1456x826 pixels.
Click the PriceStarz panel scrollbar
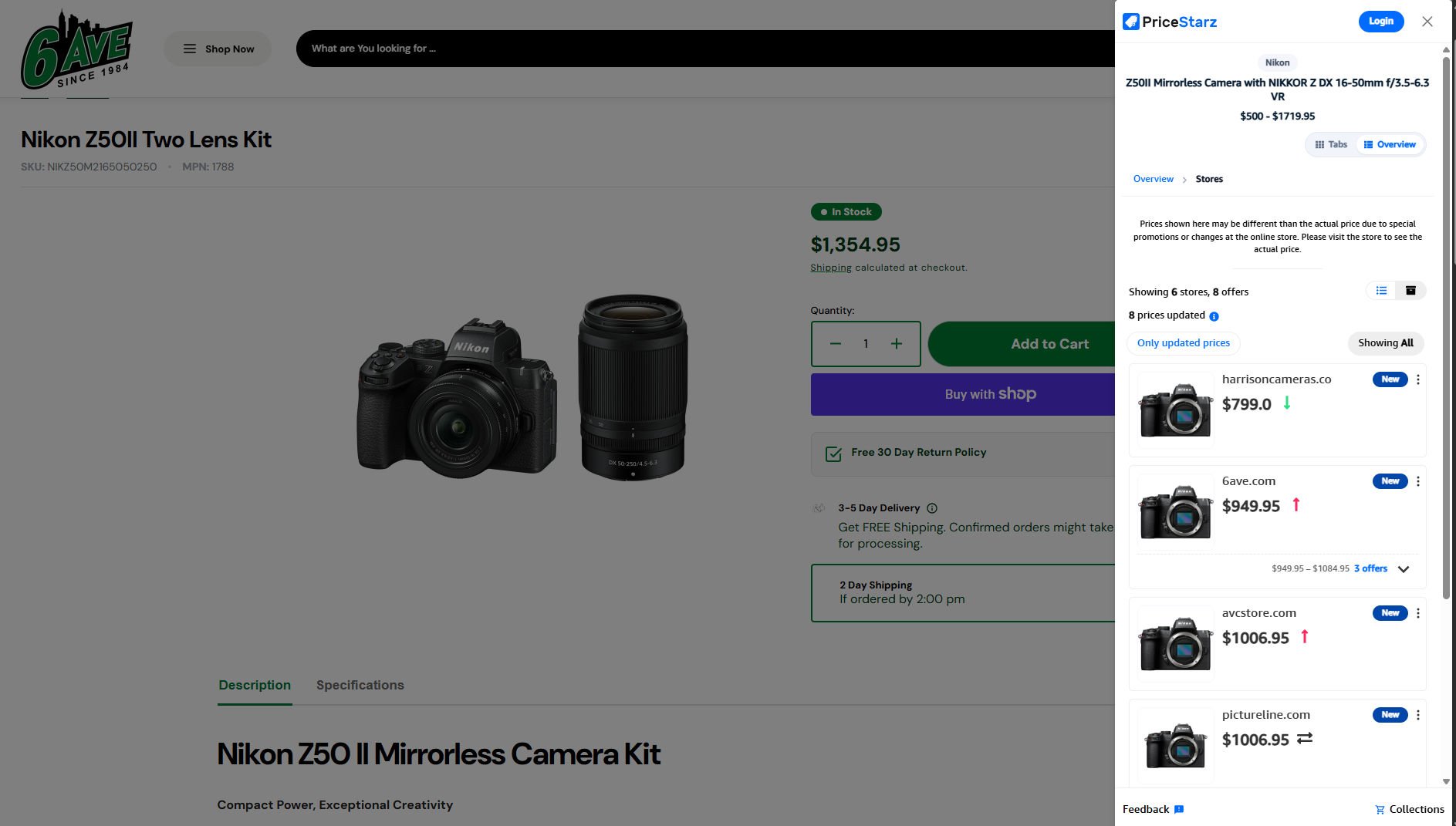coord(1446,327)
